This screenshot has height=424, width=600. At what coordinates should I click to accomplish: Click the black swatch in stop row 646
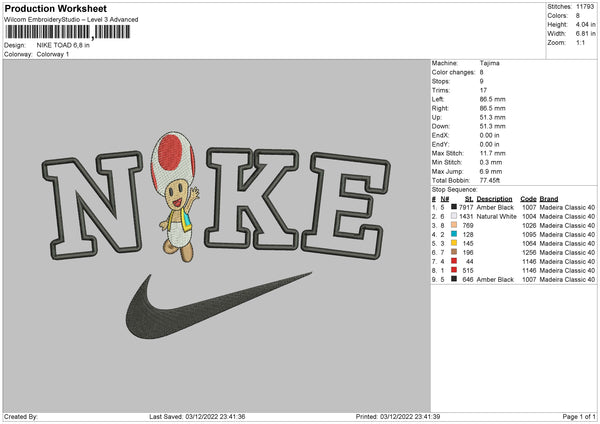[454, 279]
